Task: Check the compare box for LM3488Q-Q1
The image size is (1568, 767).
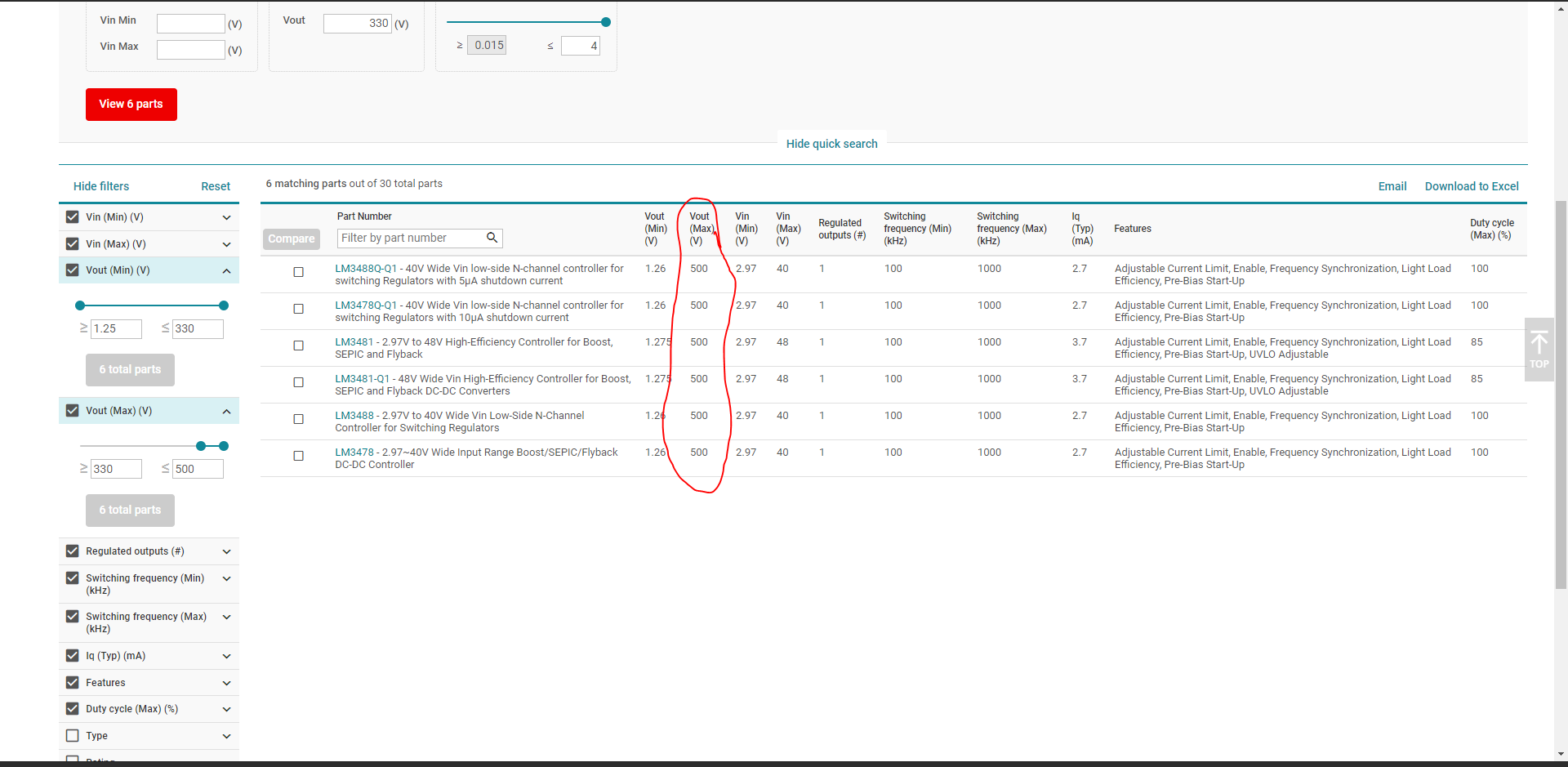Action: tap(298, 272)
